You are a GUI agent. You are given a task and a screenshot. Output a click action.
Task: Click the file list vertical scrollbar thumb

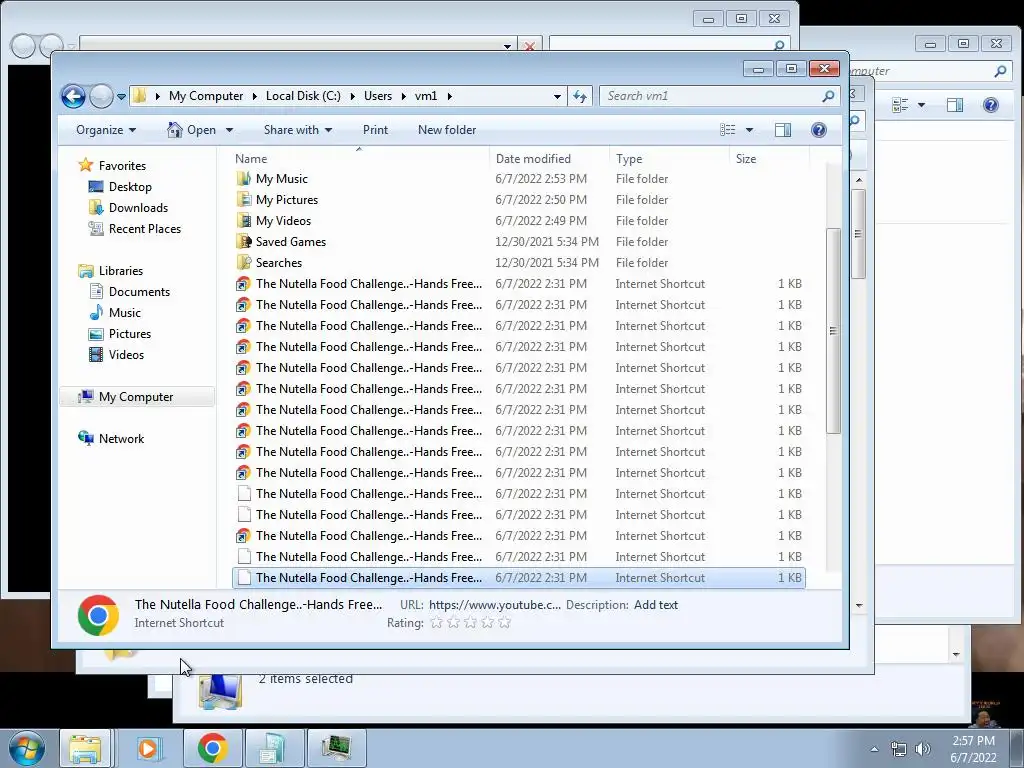(833, 330)
